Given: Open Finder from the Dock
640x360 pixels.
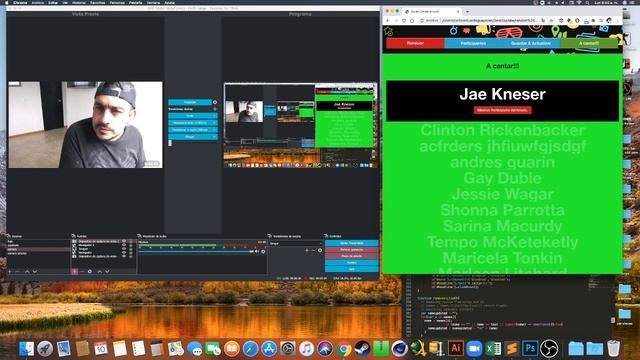Looking at the screenshot, I should 26,349.
